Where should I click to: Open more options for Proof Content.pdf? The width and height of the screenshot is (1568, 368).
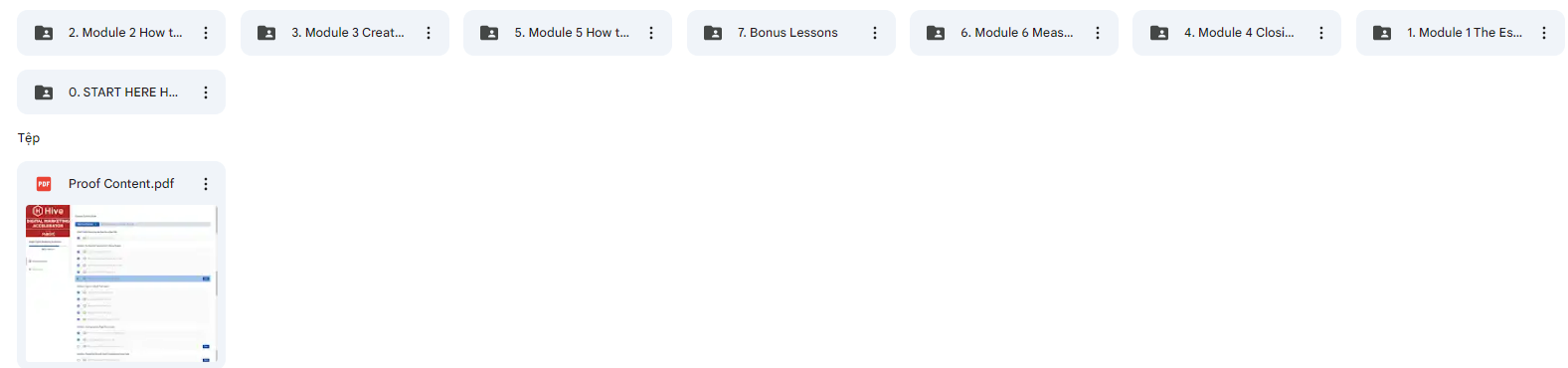pos(206,184)
